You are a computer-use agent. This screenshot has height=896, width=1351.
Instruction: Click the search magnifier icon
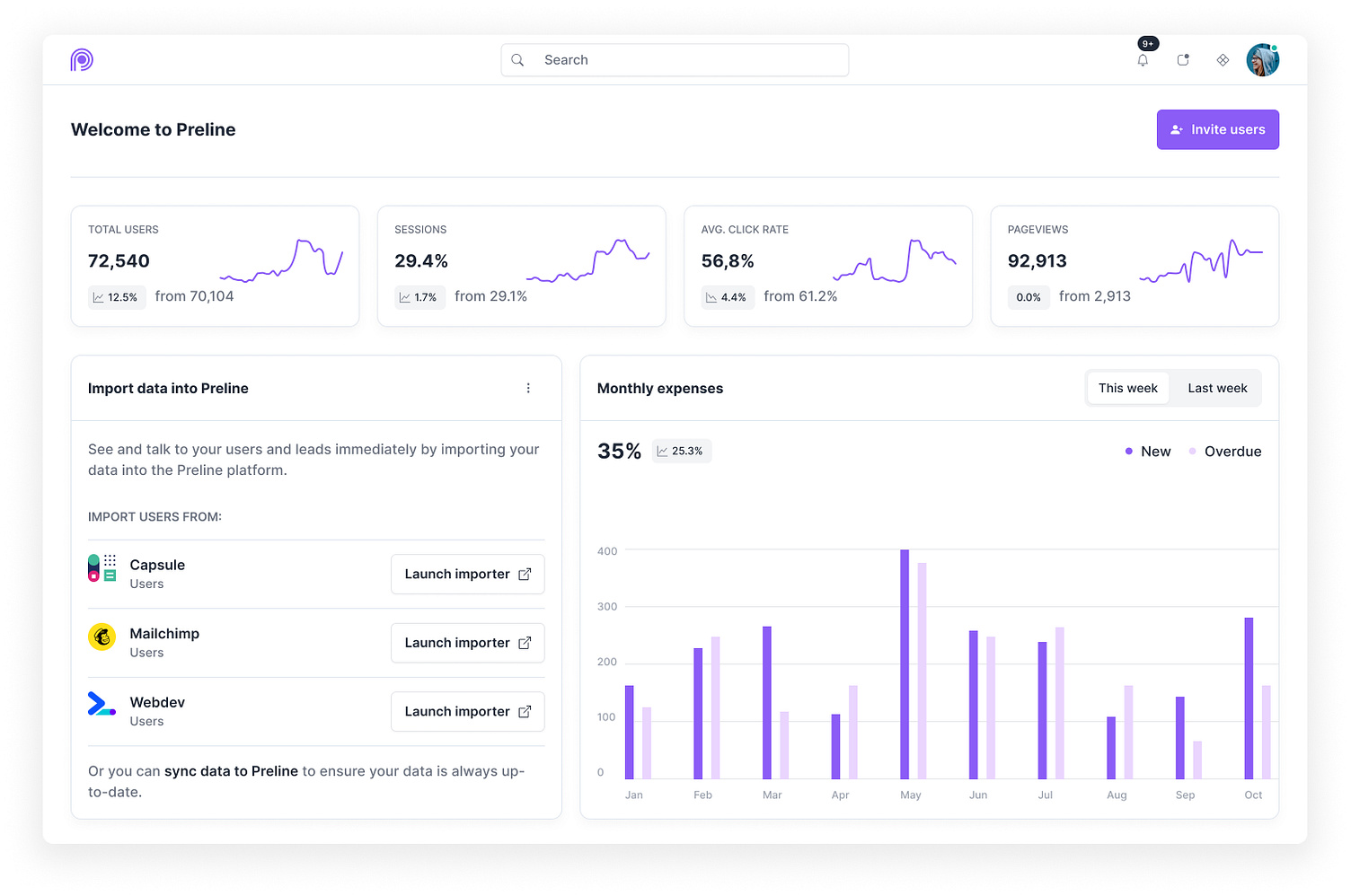point(517,59)
